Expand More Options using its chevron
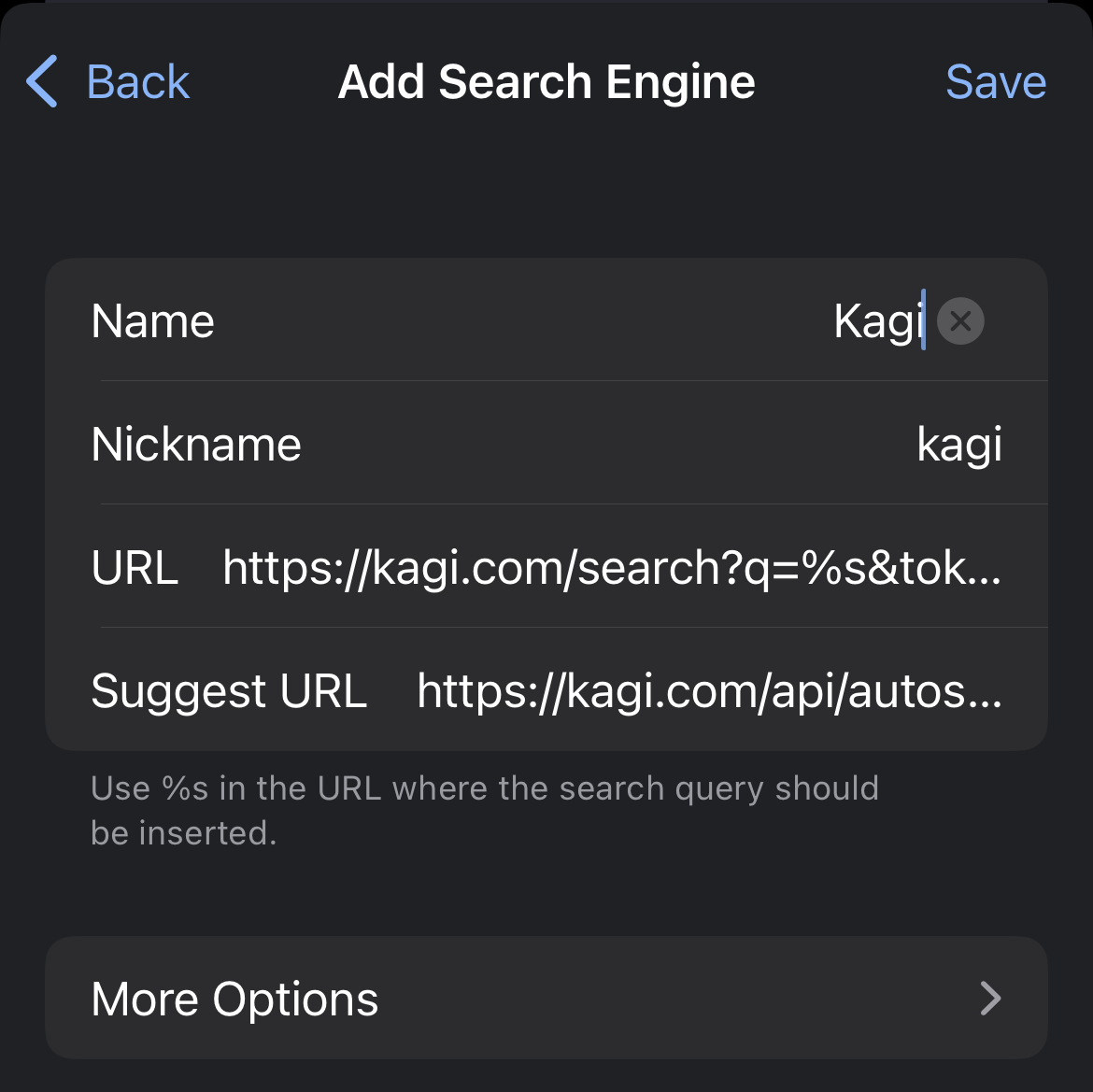The height and width of the screenshot is (1092, 1093). (990, 999)
